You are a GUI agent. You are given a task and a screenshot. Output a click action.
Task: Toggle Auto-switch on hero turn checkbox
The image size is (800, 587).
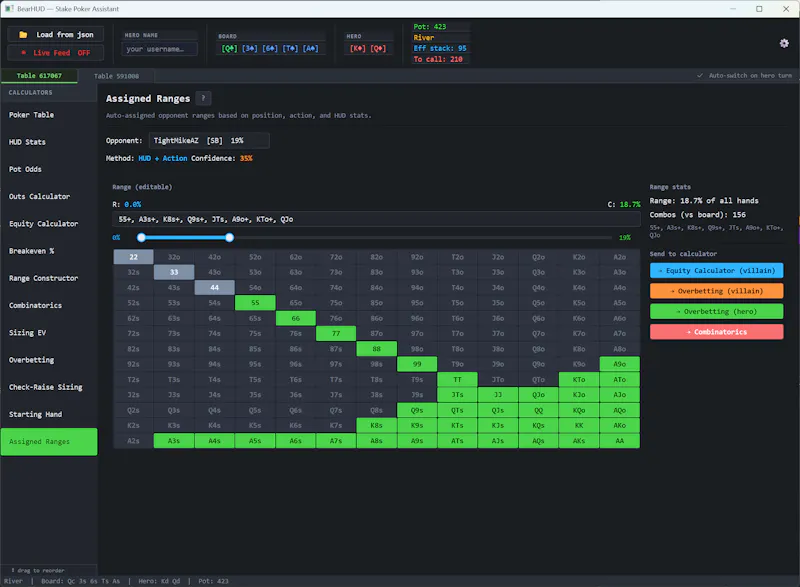point(700,75)
